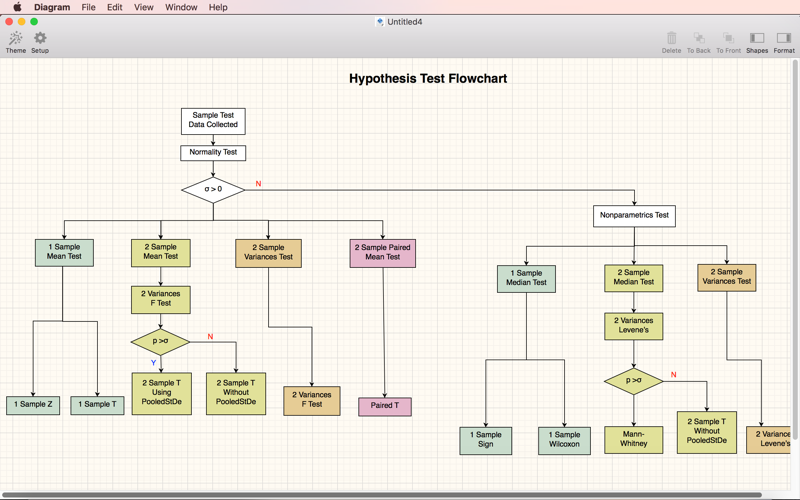800x500 pixels.
Task: Select the 1 Sample Median Test box
Action: [x=527, y=279]
